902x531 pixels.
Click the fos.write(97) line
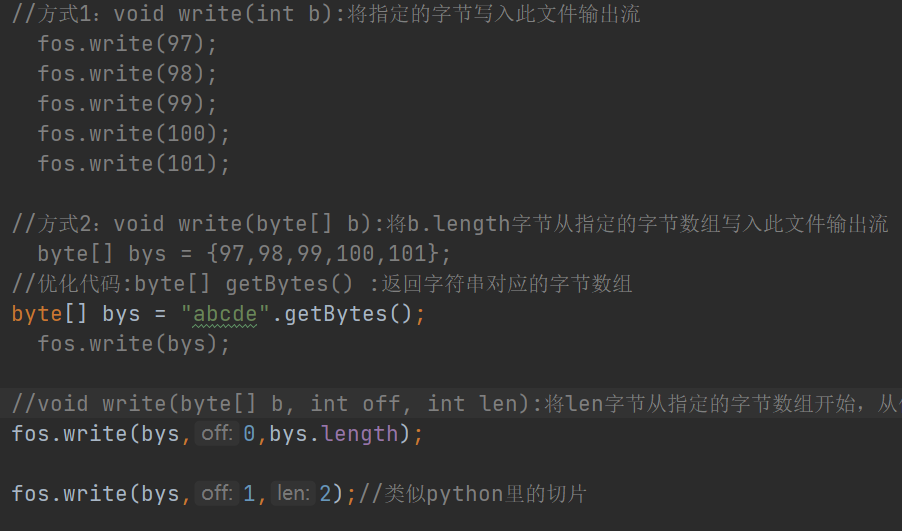[x=127, y=44]
